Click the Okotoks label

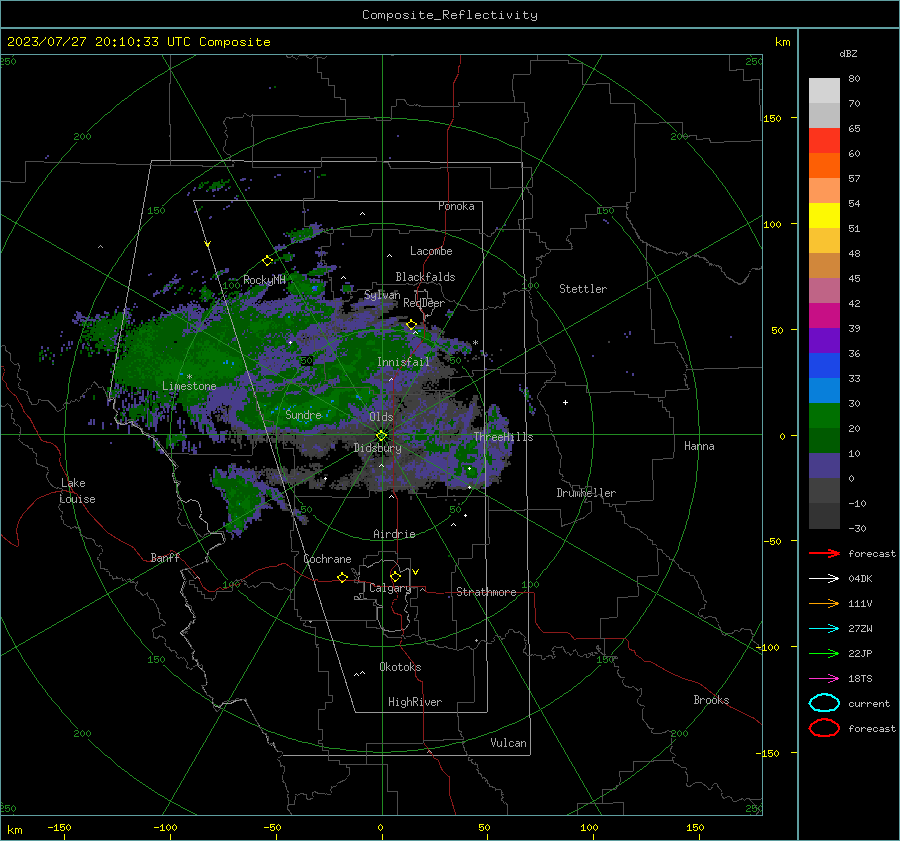tap(400, 667)
